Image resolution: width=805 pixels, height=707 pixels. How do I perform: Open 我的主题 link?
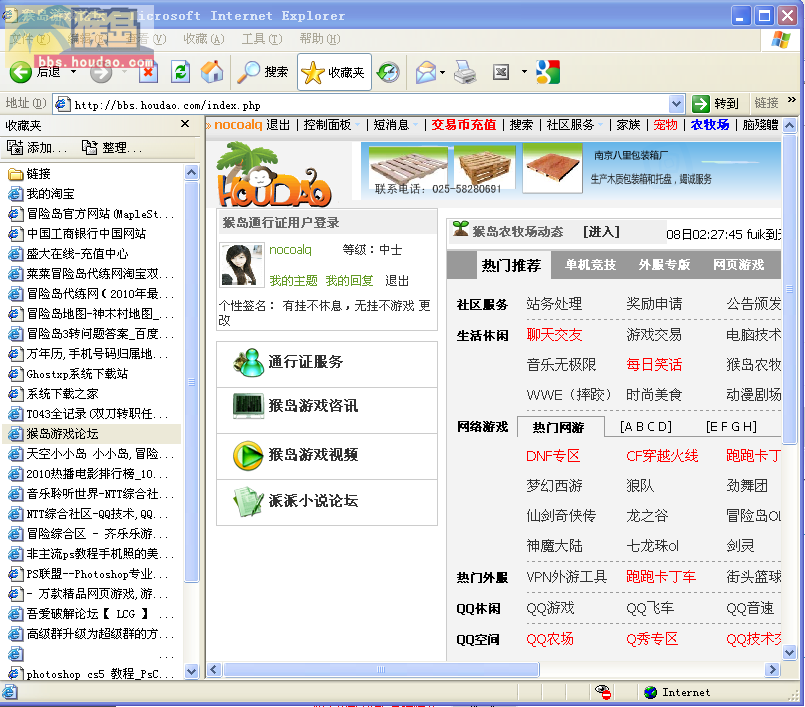(x=294, y=281)
